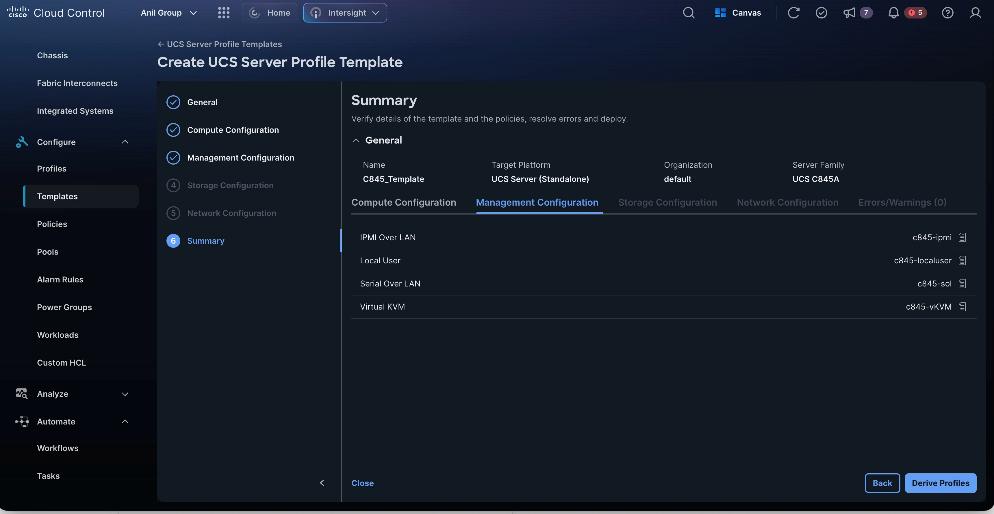This screenshot has width=994, height=514.
Task: Click the UCS C845A server family value
Action: (816, 179)
